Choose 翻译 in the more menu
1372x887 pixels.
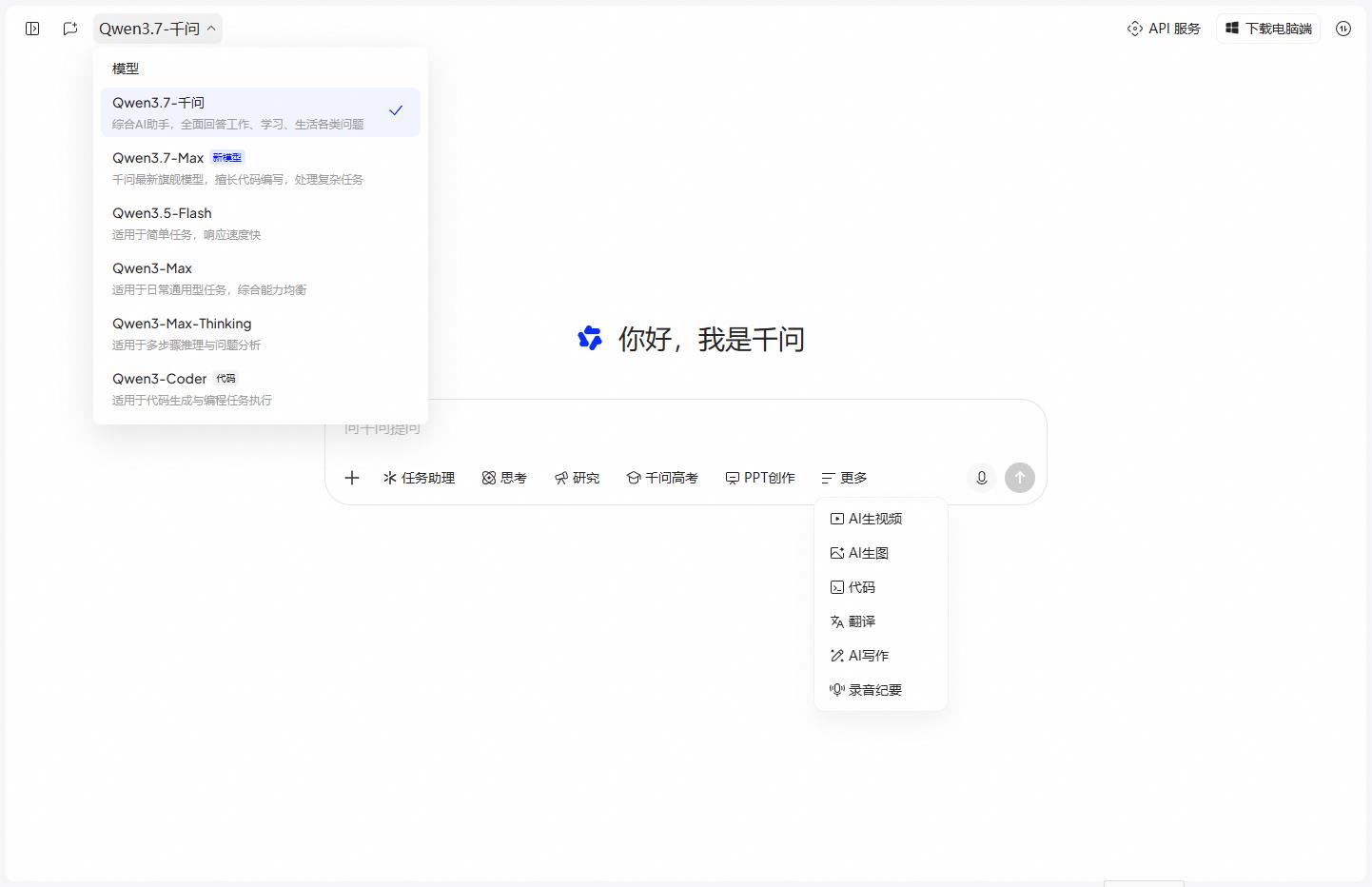881,621
